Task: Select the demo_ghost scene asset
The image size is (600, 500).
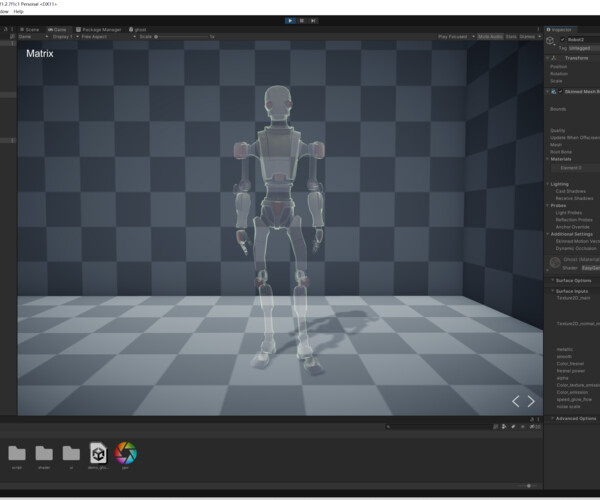Action: click(98, 456)
